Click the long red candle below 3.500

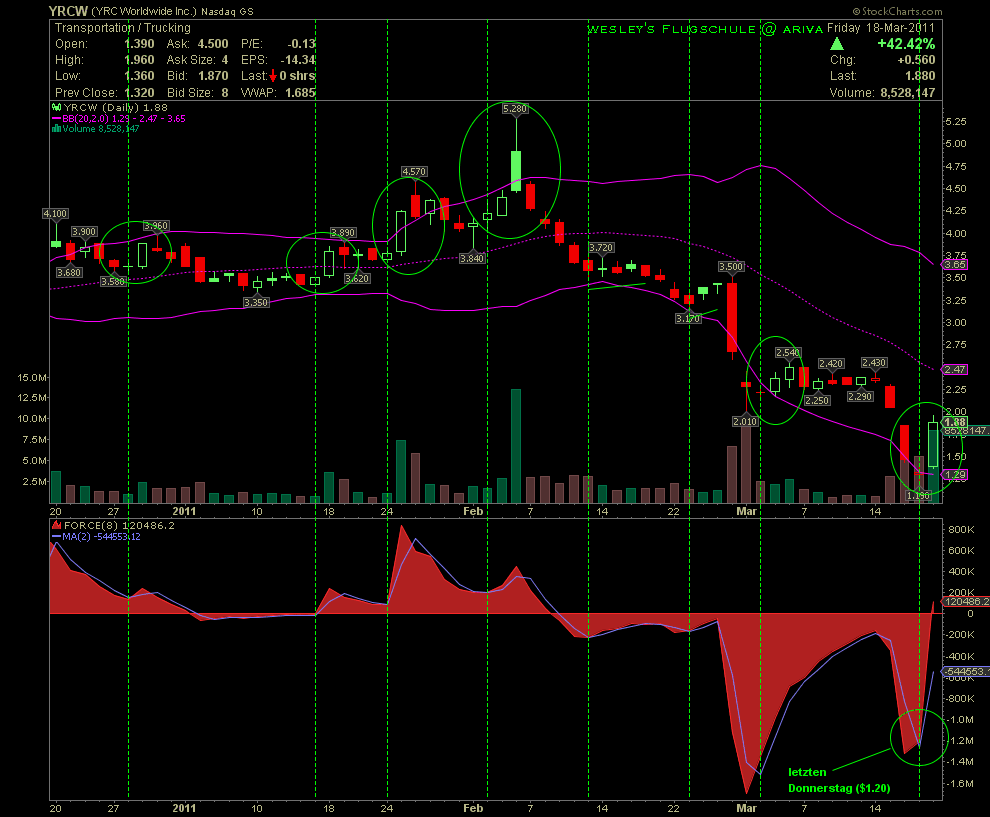(732, 317)
